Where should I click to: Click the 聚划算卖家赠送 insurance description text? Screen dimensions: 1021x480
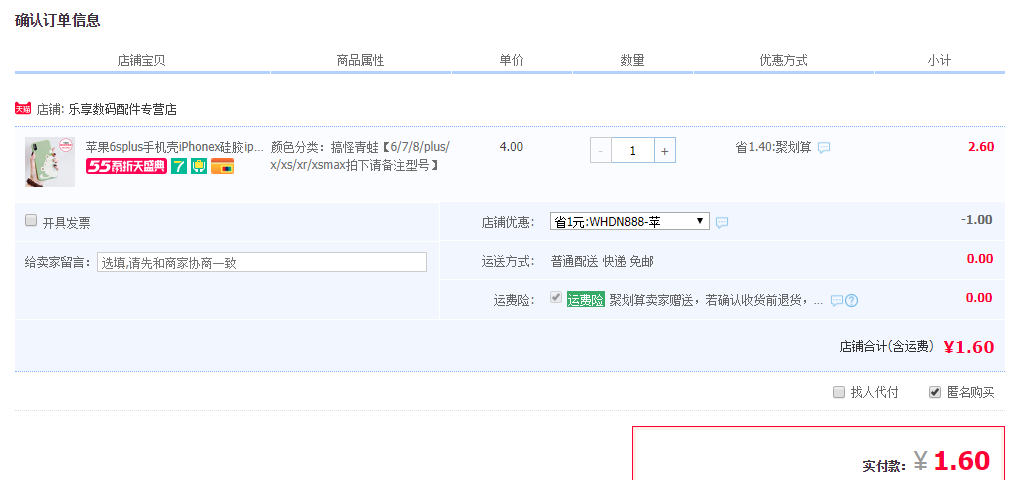(716, 300)
